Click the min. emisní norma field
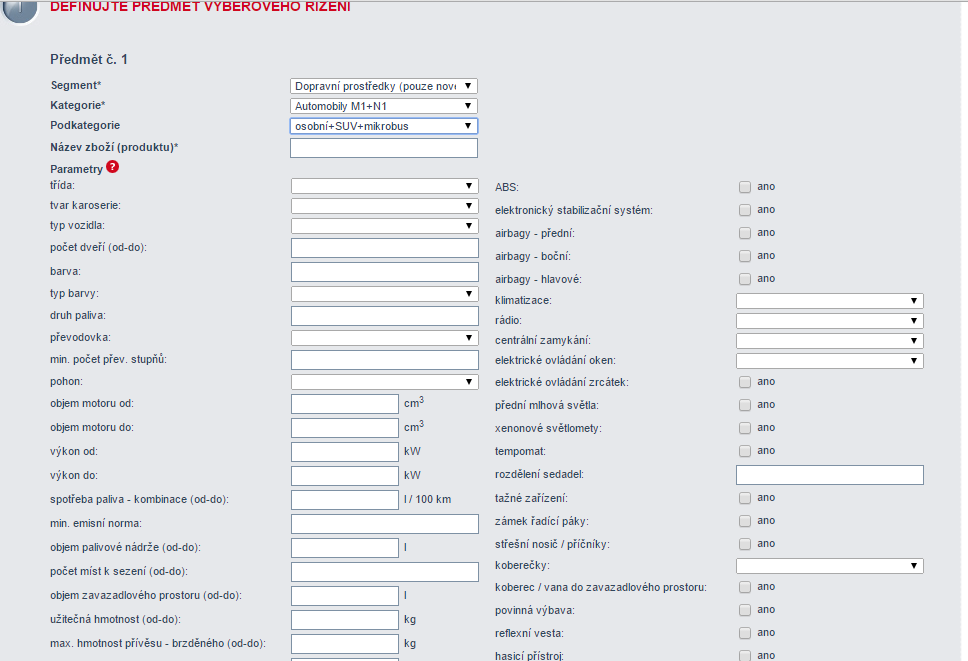968x661 pixels. tap(385, 524)
